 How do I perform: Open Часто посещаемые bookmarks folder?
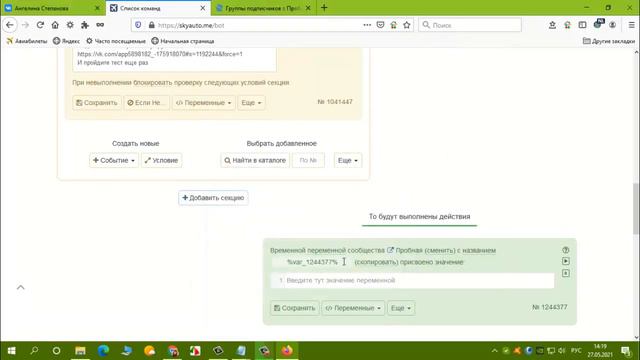(116, 41)
